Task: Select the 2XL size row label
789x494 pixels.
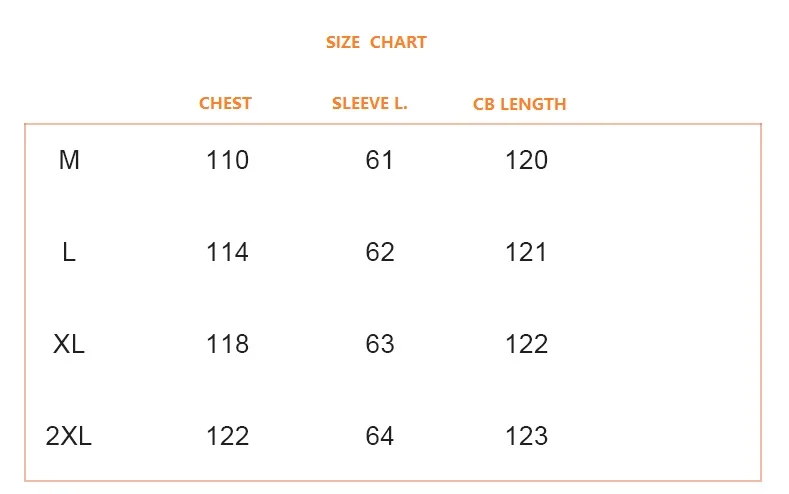Action: click(69, 436)
